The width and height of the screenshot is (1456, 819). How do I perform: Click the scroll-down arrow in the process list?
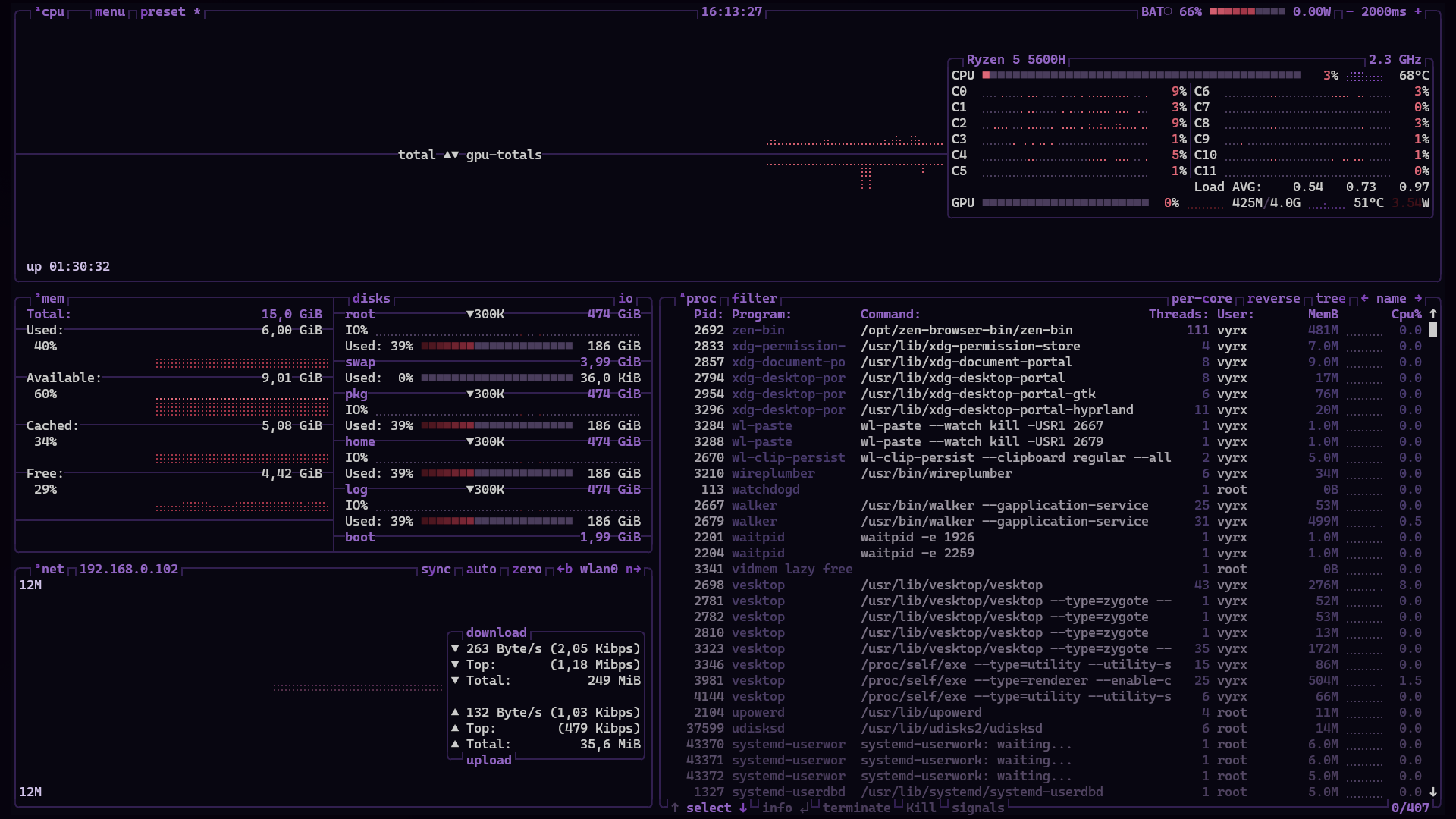pyautogui.click(x=1433, y=792)
